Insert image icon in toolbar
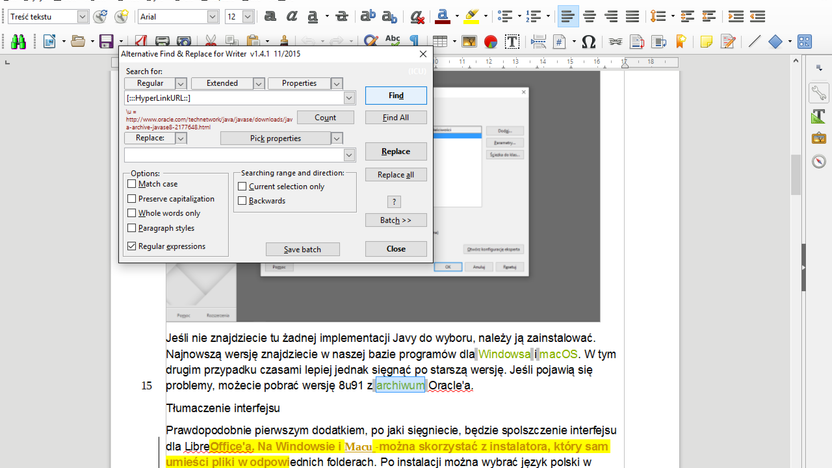The height and width of the screenshot is (468, 832). 469,41
